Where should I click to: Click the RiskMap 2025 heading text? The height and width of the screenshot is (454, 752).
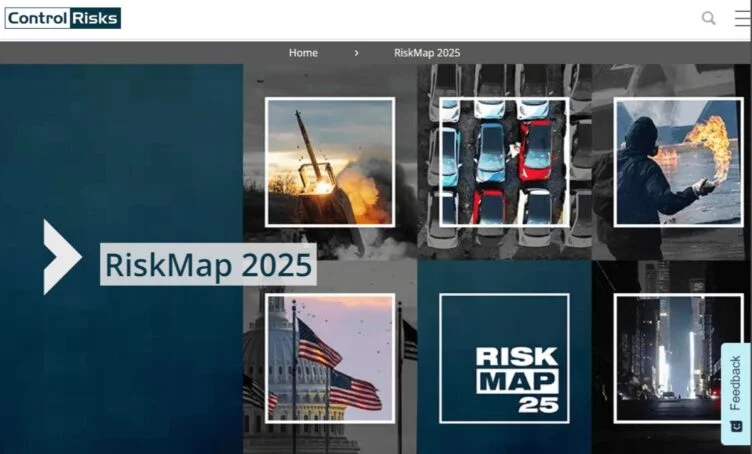[208, 264]
